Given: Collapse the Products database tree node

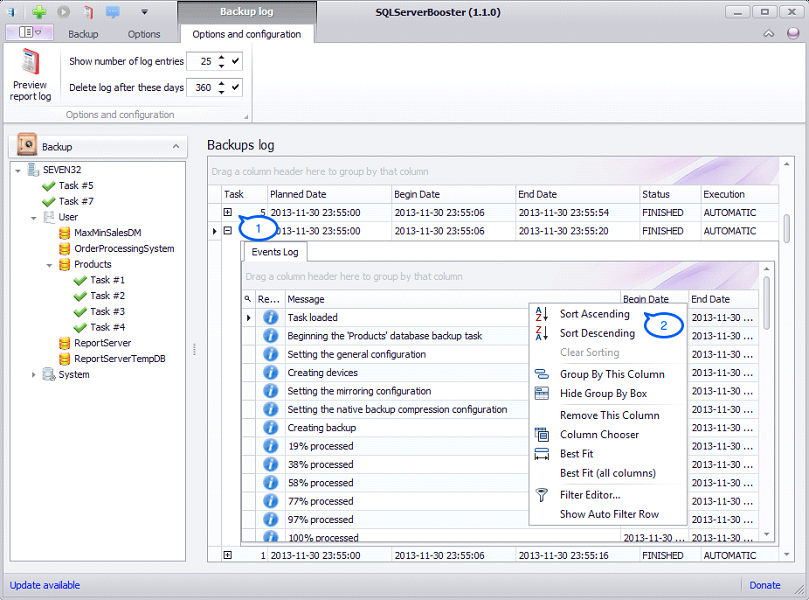Looking at the screenshot, I should pyautogui.click(x=49, y=265).
